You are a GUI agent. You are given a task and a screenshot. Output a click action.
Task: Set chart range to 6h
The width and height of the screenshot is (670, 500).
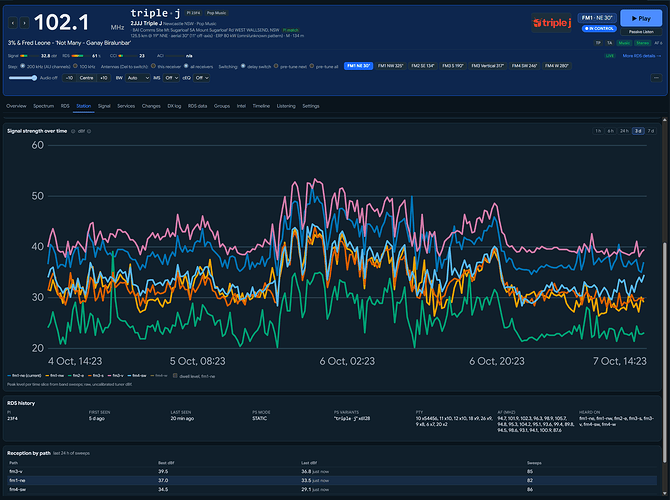tap(611, 131)
